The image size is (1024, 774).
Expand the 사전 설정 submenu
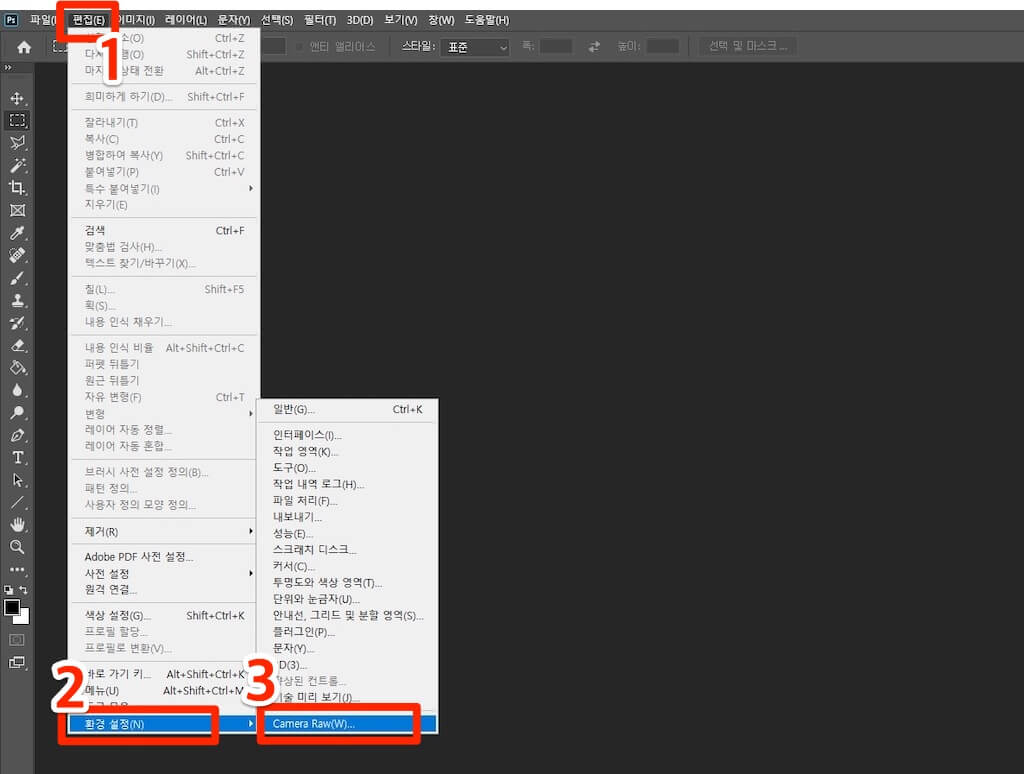pos(163,573)
